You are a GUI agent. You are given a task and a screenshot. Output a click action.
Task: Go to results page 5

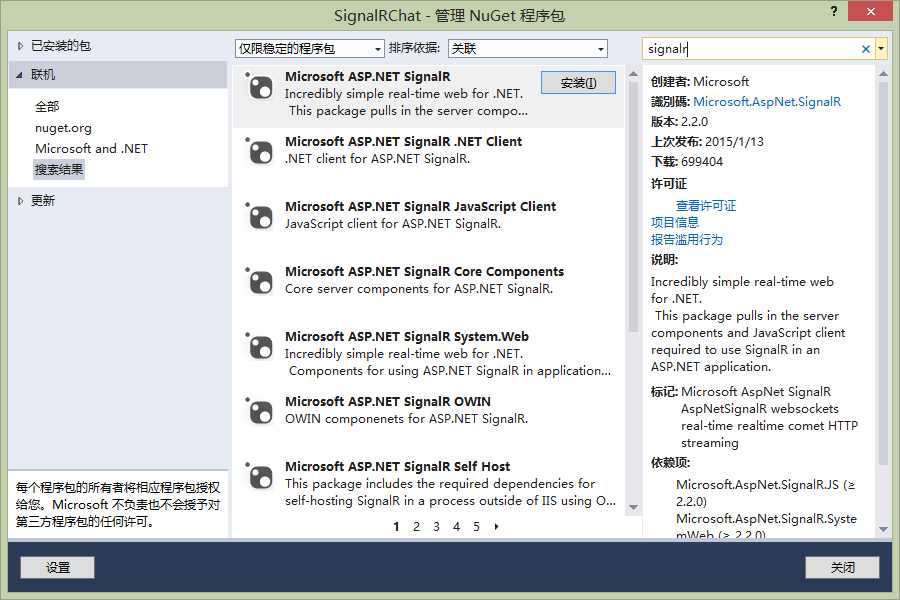click(476, 527)
